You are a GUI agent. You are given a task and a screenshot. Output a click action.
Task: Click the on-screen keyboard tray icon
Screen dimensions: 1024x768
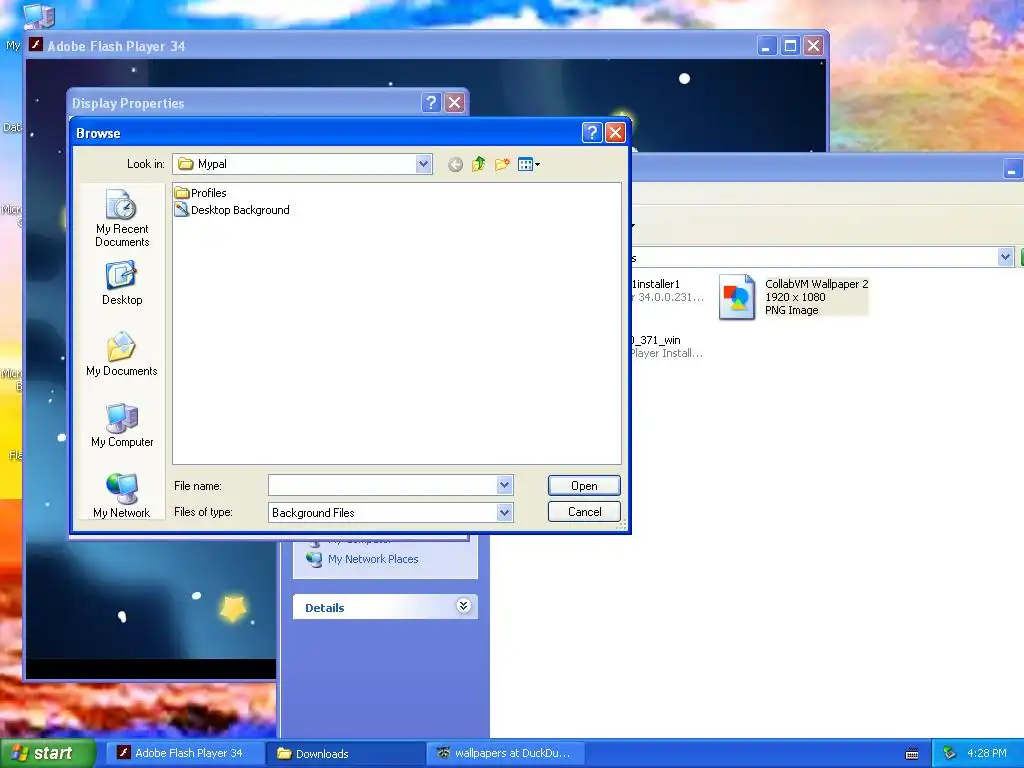click(912, 754)
